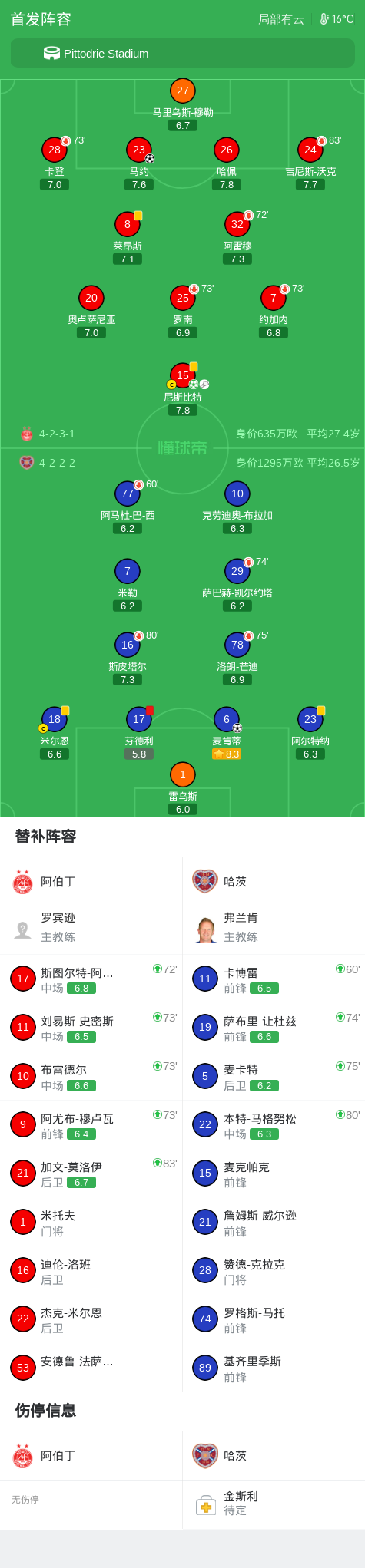365x1568 pixels.
Task: Tap Hearts goalkeeper number 1 雷乌斯
Action: click(183, 774)
